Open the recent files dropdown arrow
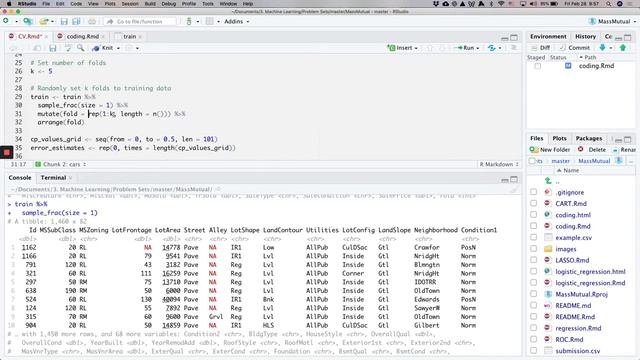 pyautogui.click(x=52, y=21)
